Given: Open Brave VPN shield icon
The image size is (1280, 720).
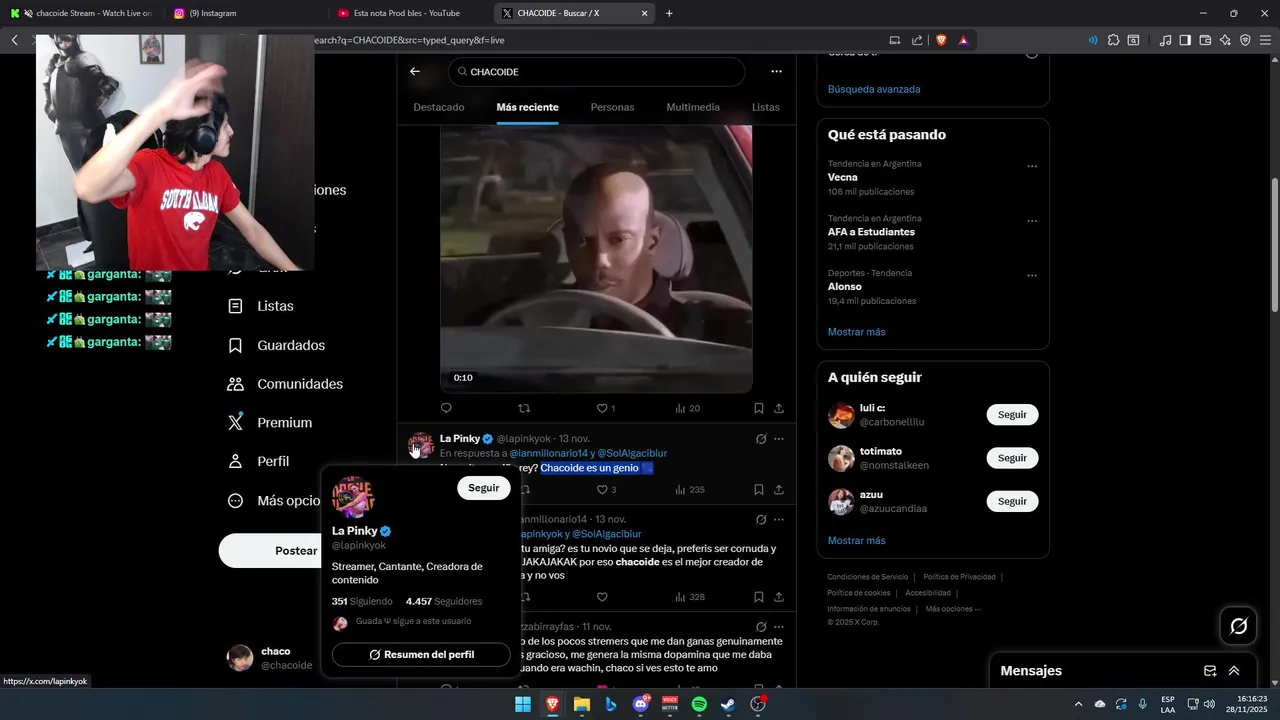Looking at the screenshot, I should [x=1245, y=40].
